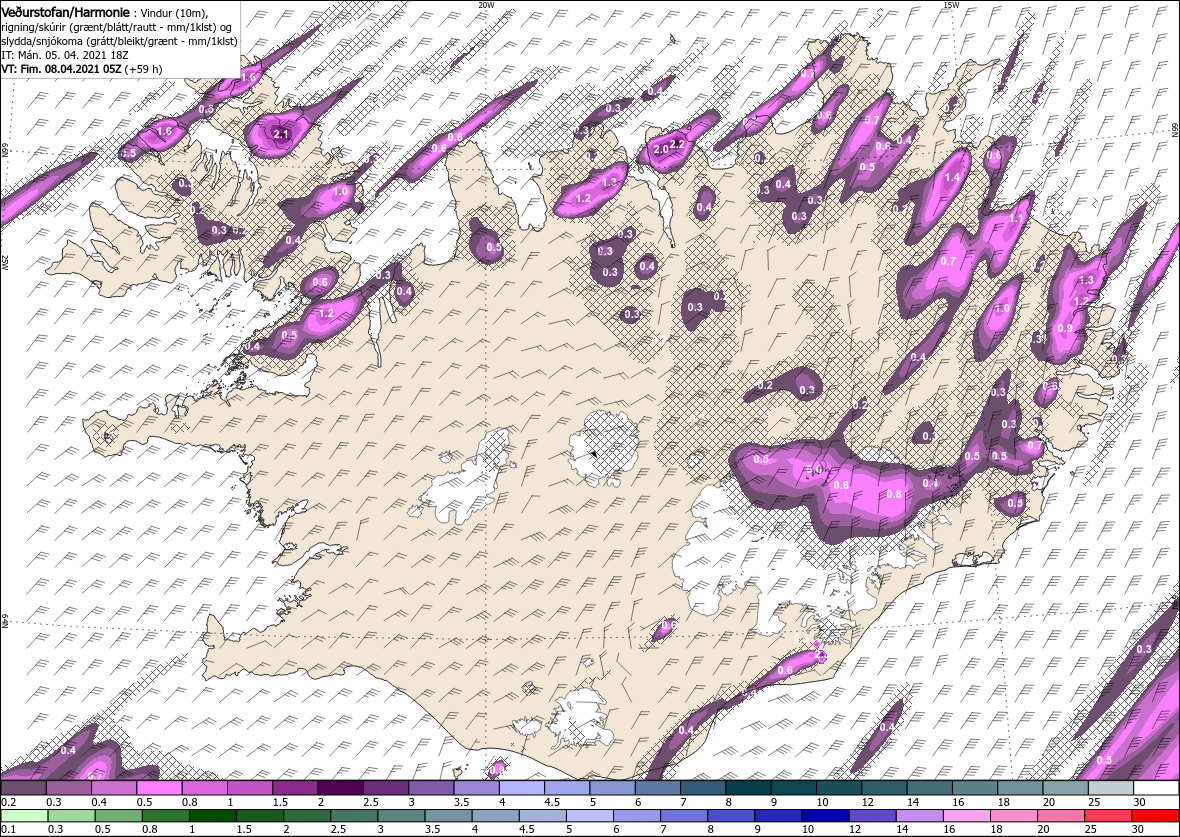Viewport: 1180px width, 837px height.
Task: Click the white top-row swatch above 30
Action: click(x=1157, y=787)
